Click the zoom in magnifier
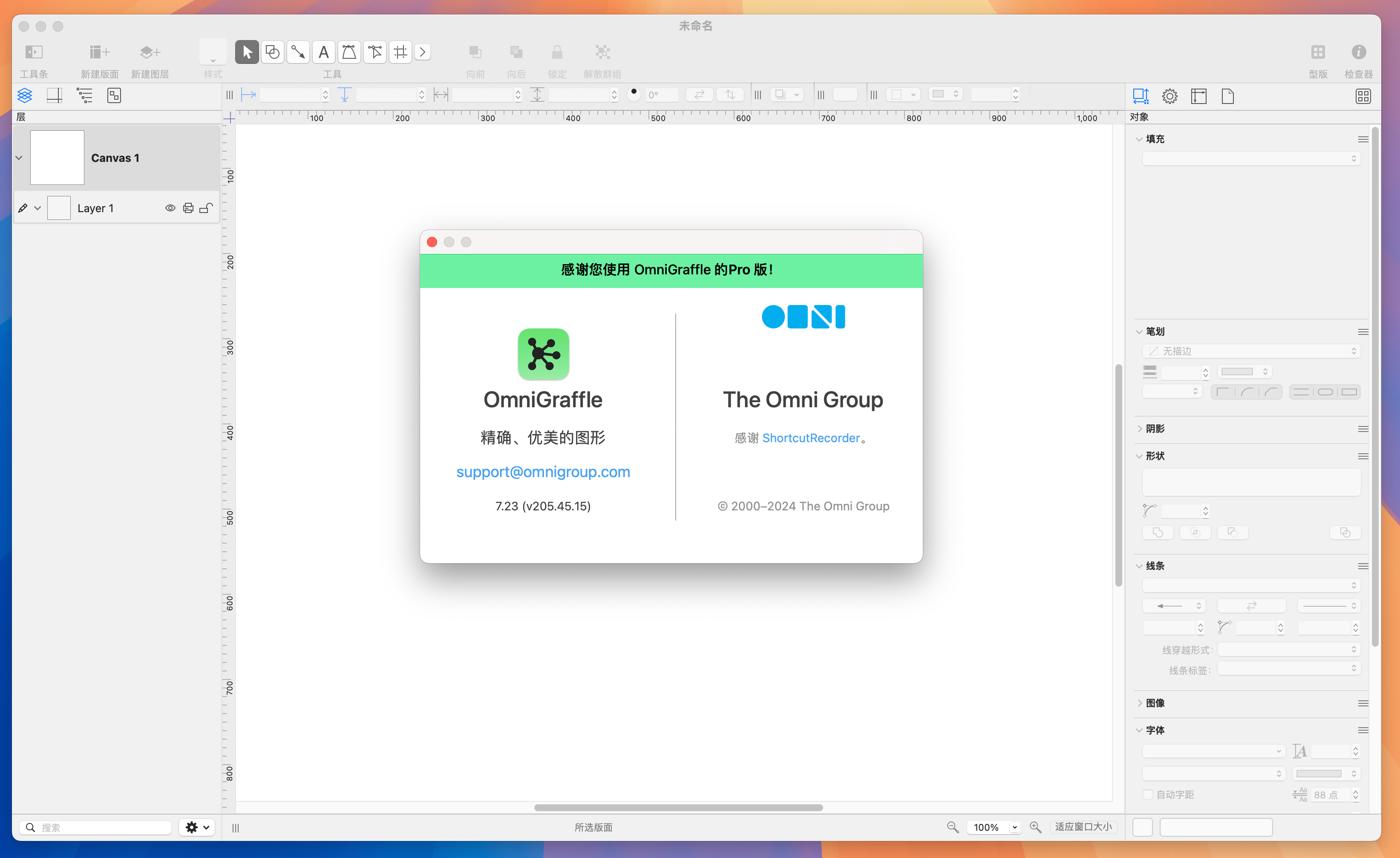This screenshot has height=858, width=1400. (1036, 827)
